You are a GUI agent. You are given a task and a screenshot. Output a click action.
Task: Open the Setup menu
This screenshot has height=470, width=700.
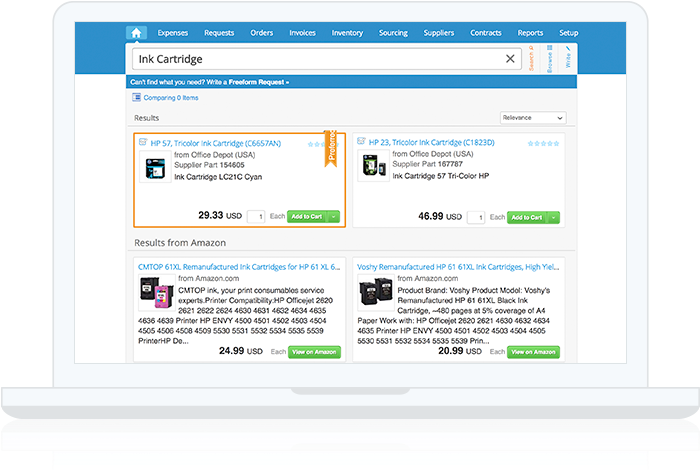(x=568, y=33)
